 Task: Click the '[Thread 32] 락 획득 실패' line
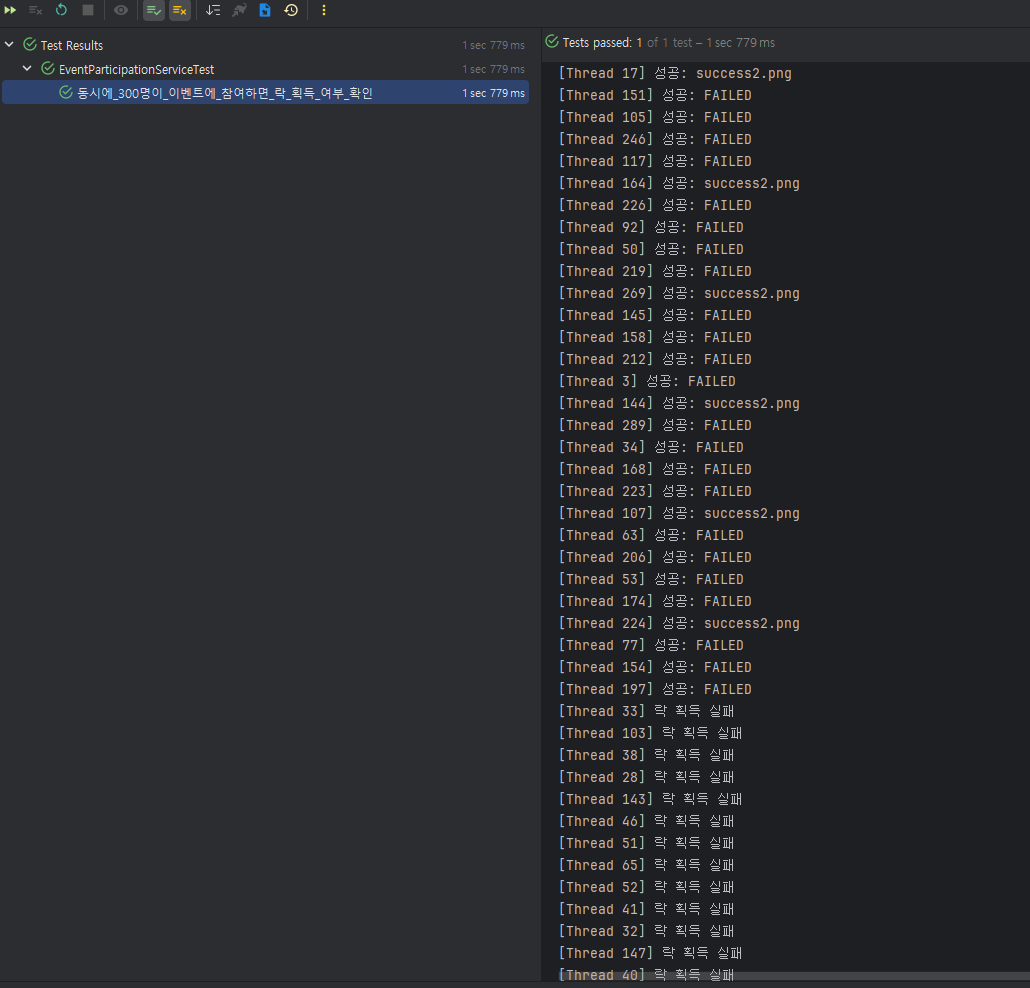(x=646, y=932)
